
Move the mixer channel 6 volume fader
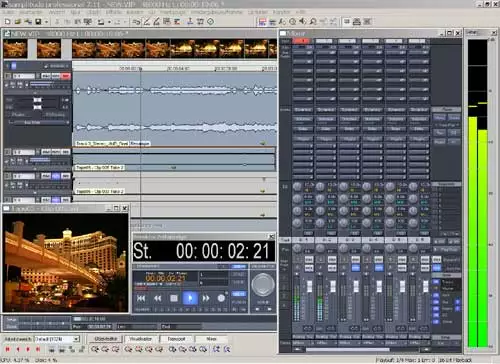(426, 286)
